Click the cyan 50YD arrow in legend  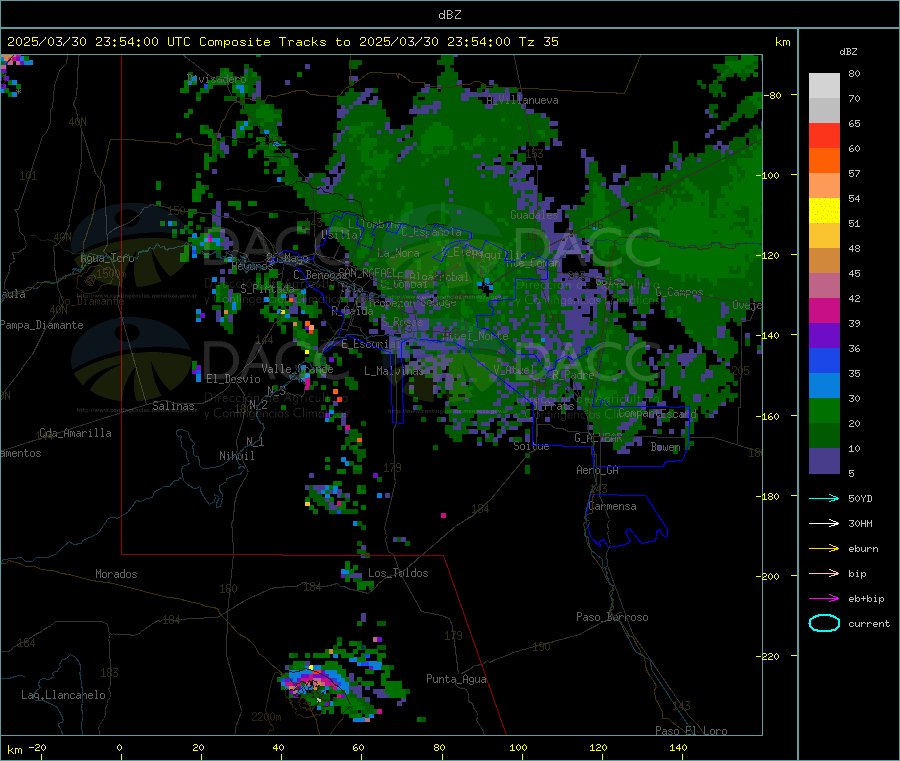pyautogui.click(x=824, y=498)
